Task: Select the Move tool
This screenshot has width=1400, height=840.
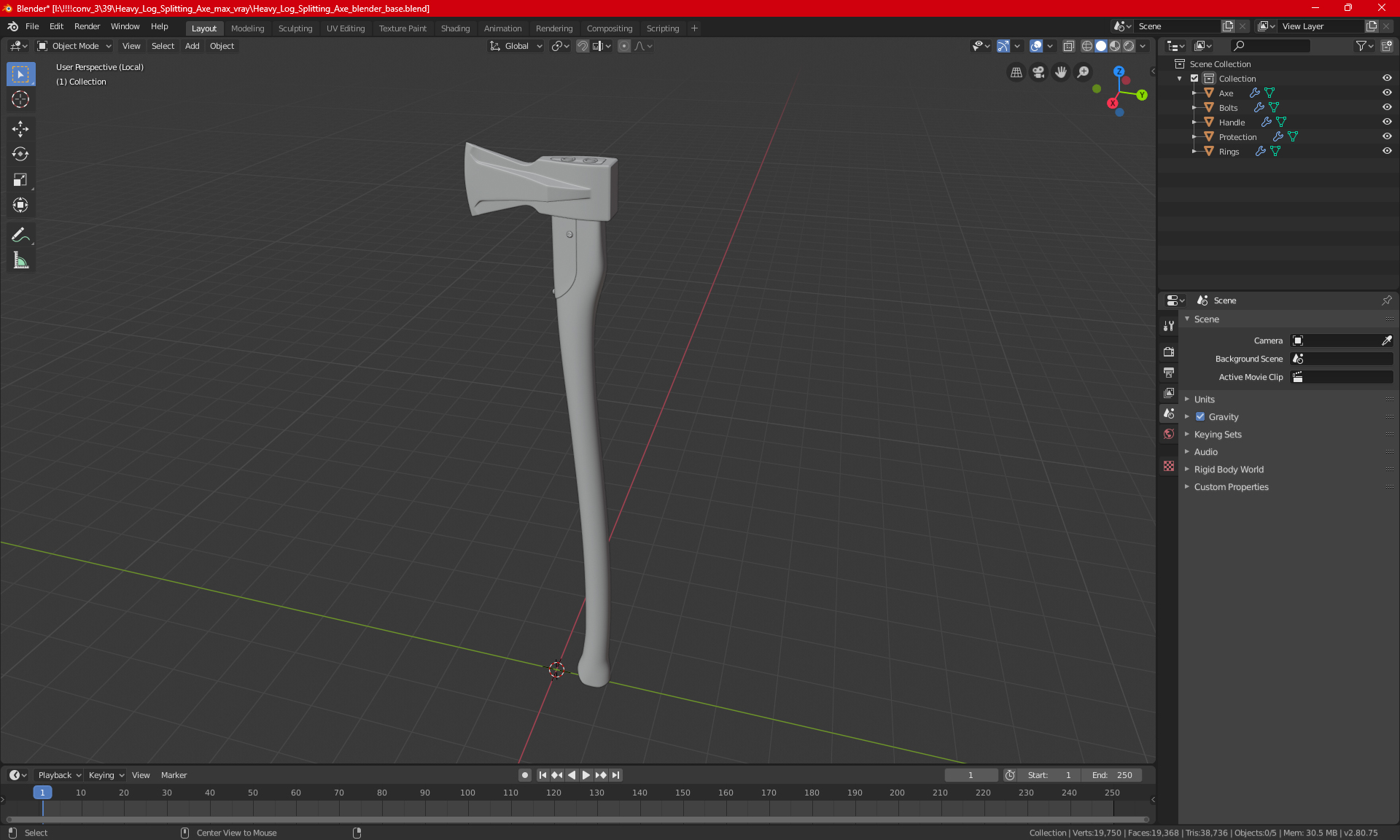Action: [x=20, y=129]
